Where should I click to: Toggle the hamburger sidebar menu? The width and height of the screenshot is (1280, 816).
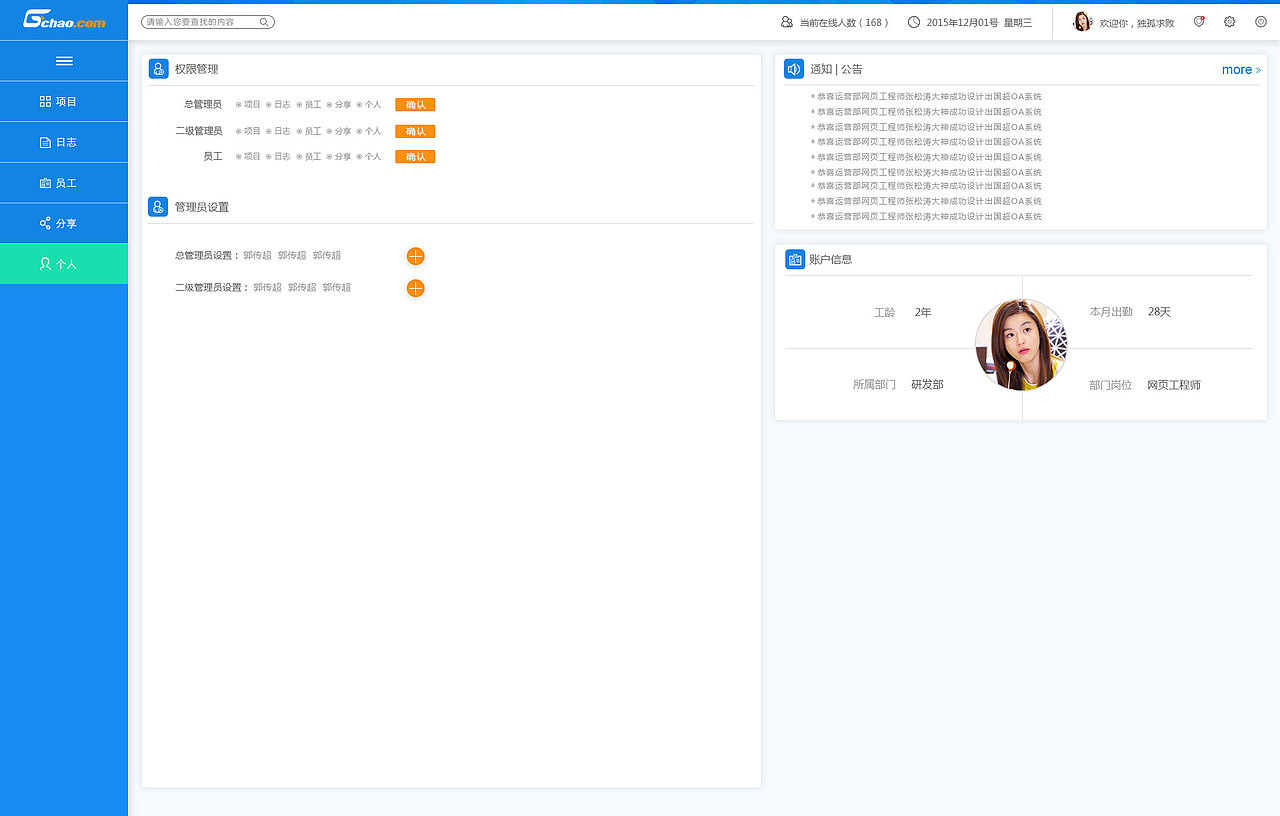click(64, 61)
